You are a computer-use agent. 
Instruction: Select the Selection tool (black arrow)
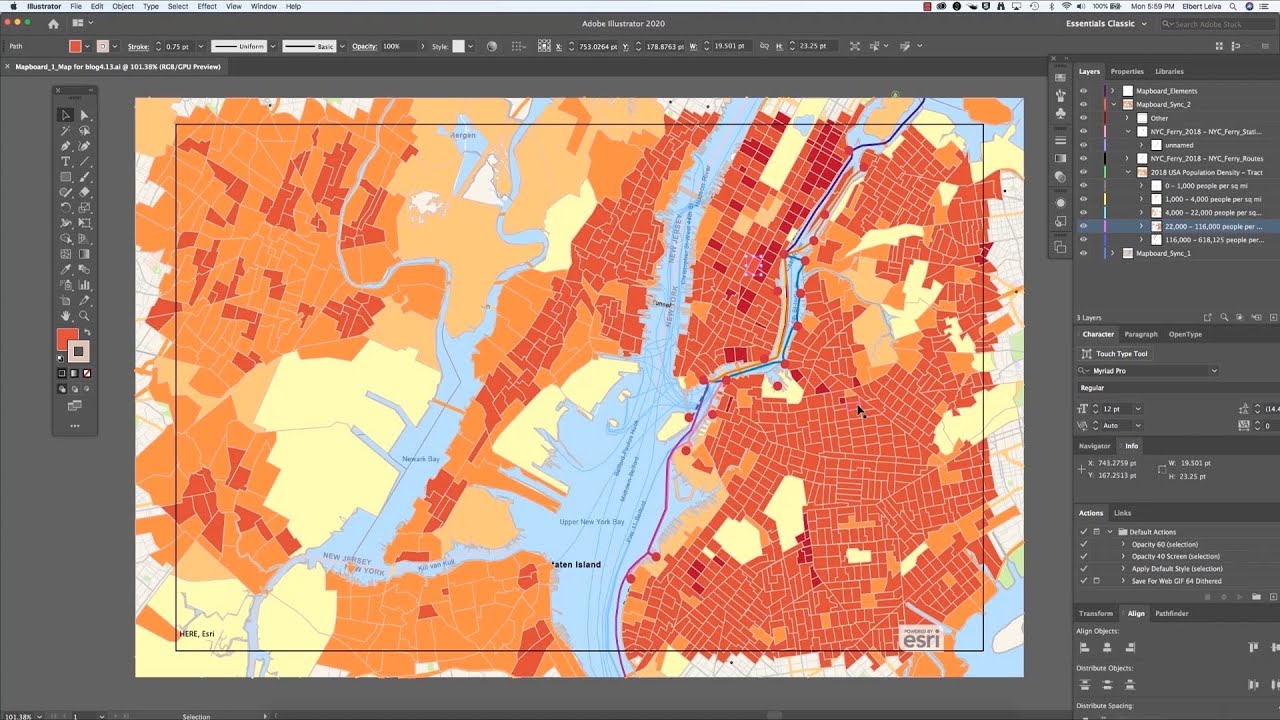coord(66,115)
